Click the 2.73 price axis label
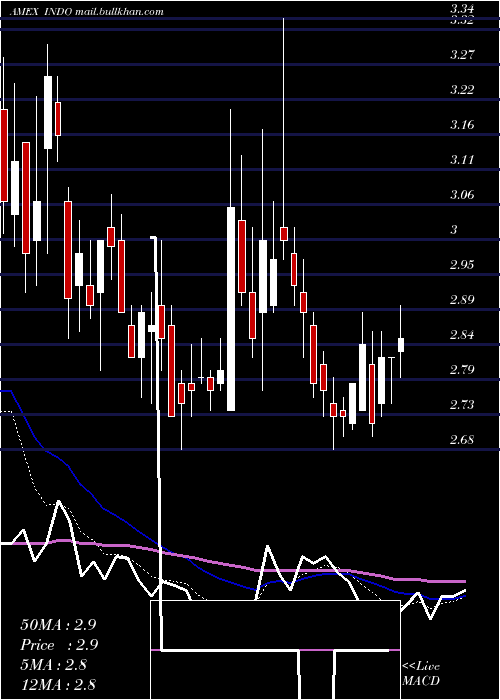The height and width of the screenshot is (700, 500). [x=462, y=404]
